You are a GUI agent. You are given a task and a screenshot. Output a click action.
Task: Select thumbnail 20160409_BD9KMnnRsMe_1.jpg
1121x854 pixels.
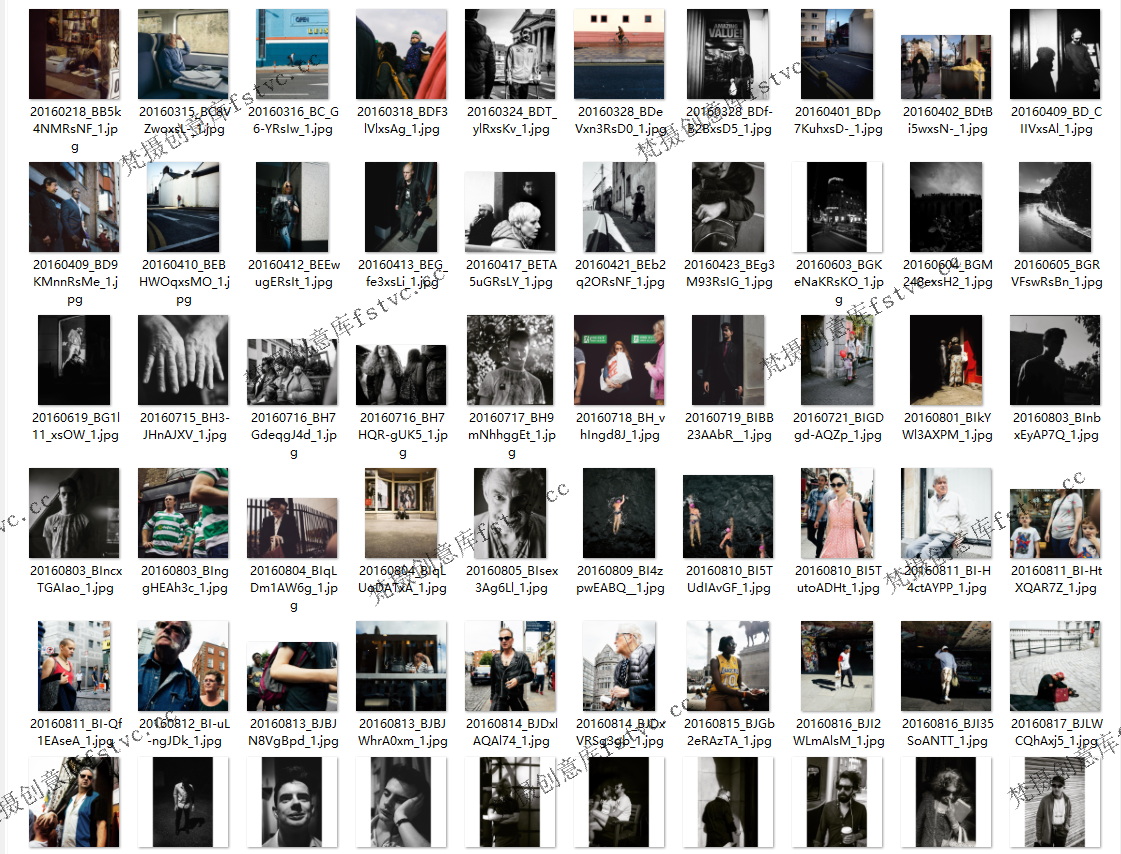74,207
